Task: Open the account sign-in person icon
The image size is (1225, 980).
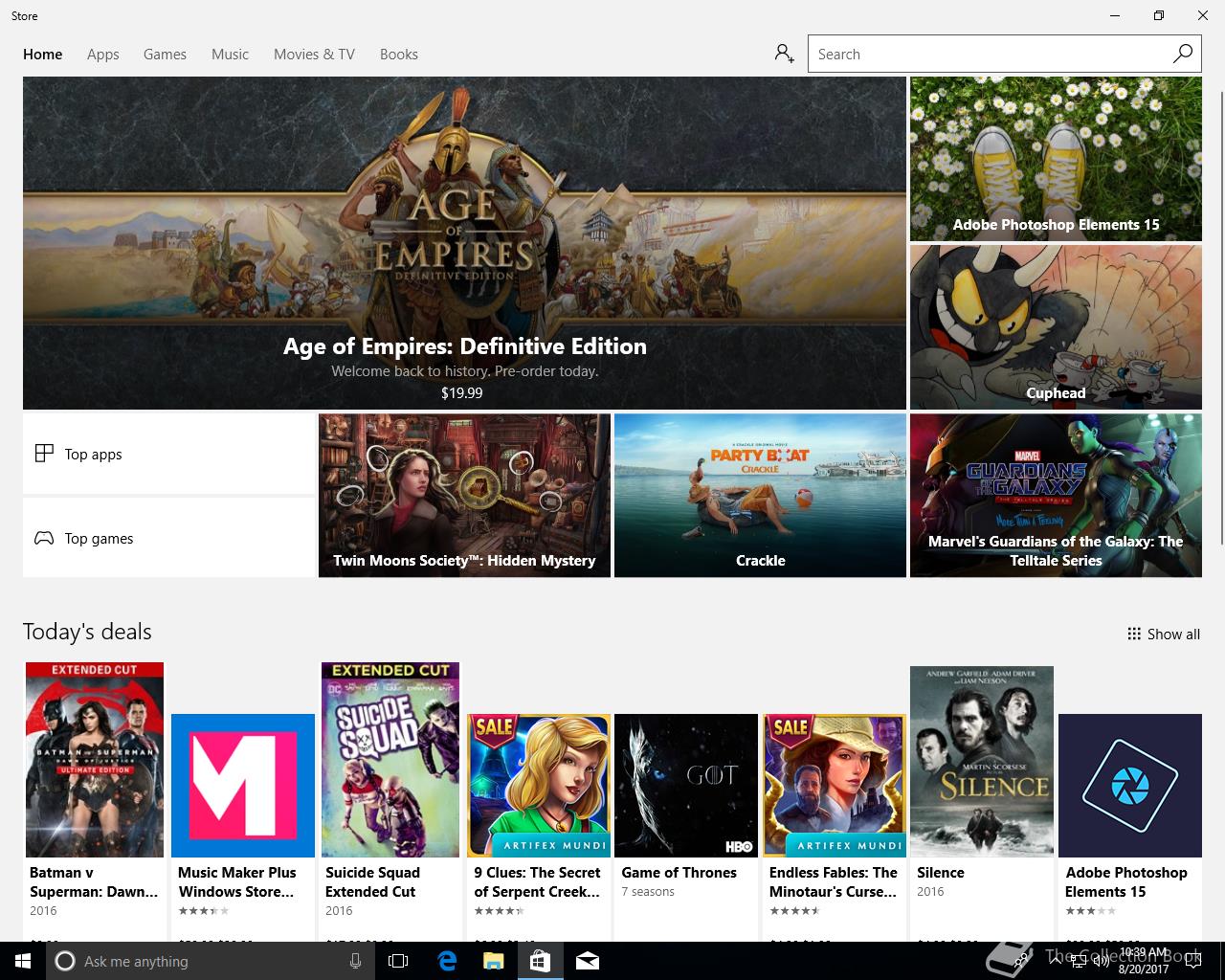Action: point(785,54)
